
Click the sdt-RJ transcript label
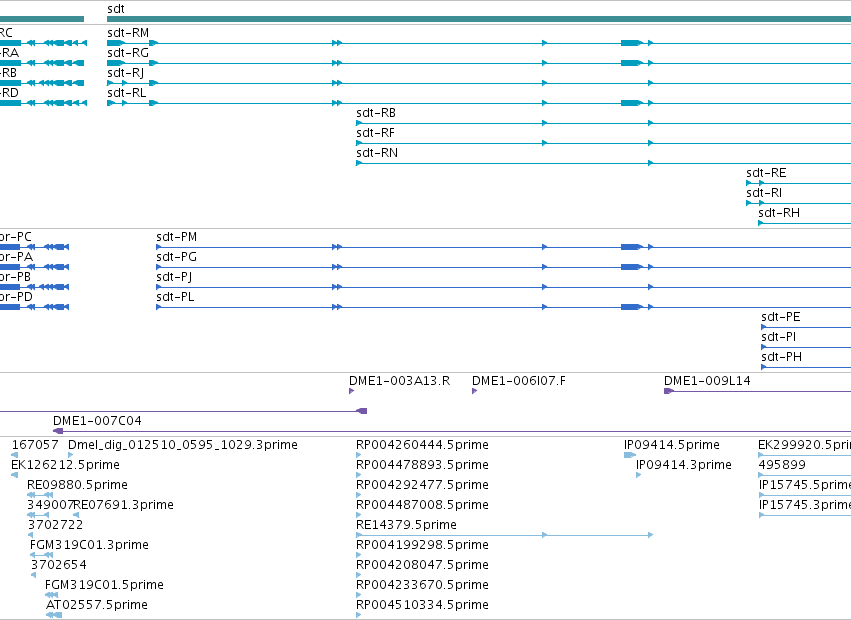[x=125, y=73]
